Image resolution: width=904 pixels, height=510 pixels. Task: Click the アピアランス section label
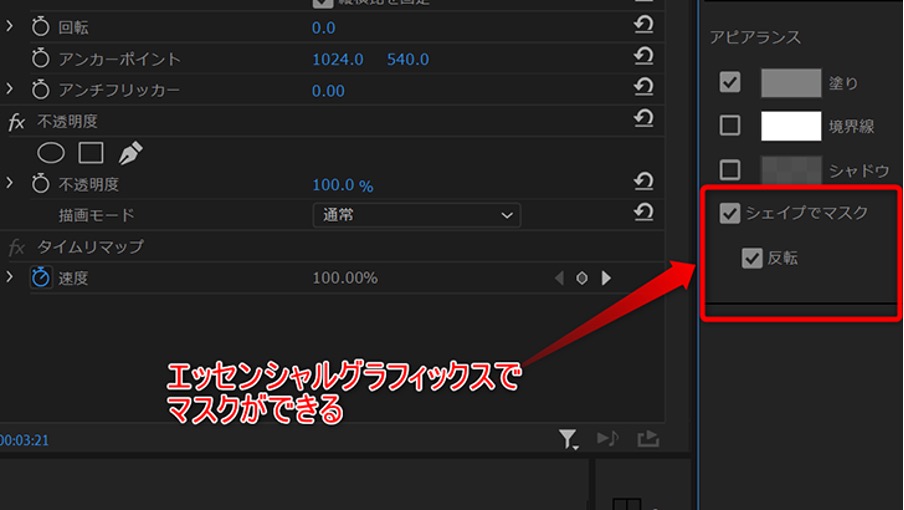(x=755, y=37)
